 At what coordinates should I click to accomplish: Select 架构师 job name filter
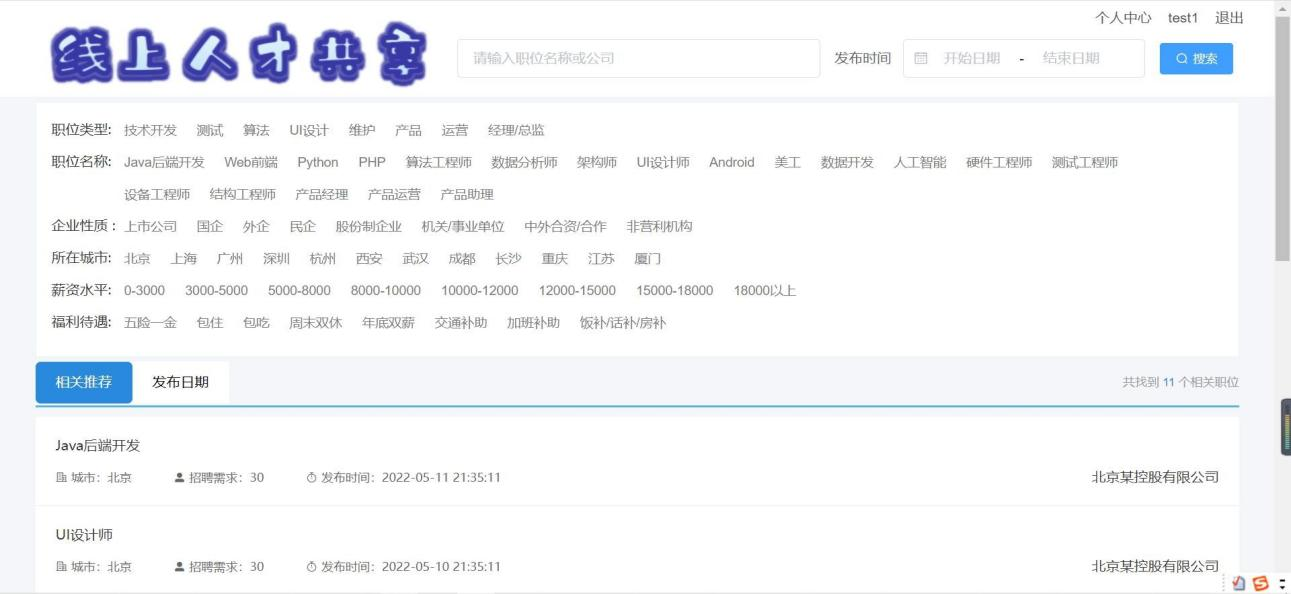pyautogui.click(x=597, y=163)
